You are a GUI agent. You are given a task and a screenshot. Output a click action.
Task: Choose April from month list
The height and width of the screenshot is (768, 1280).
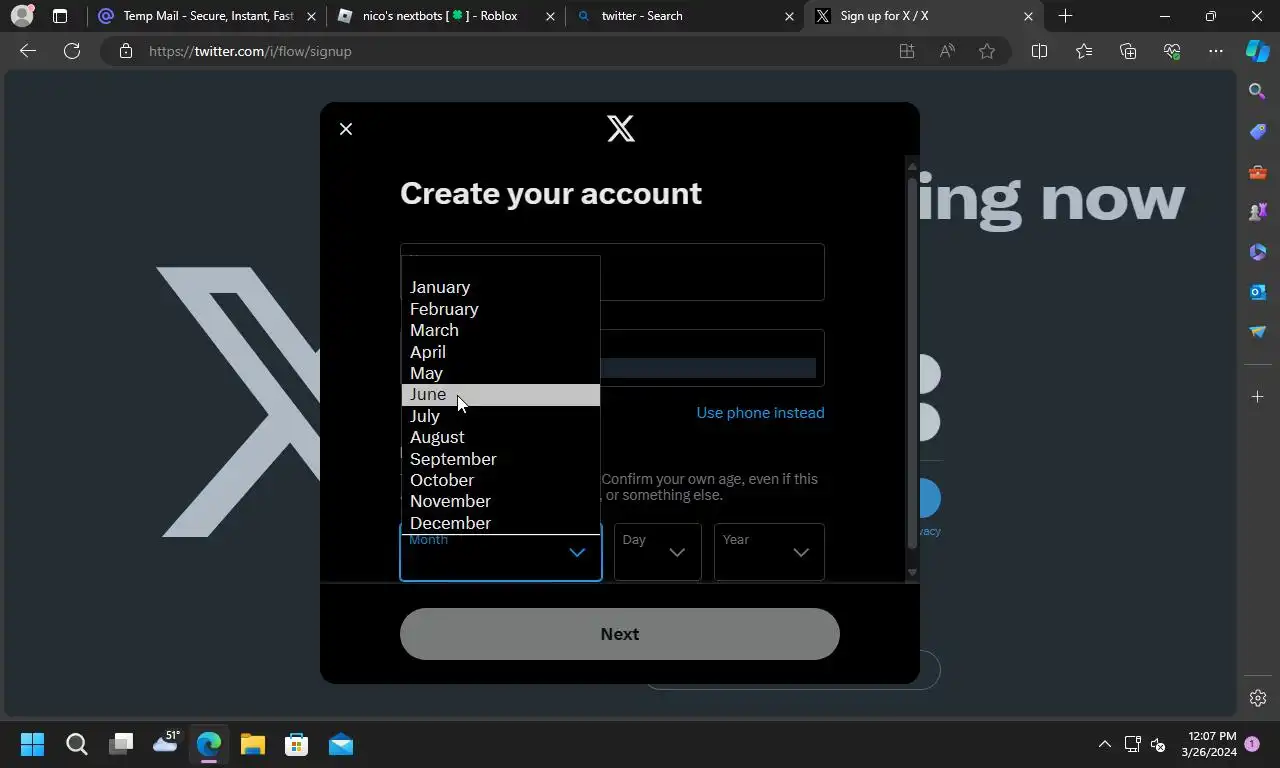click(500, 352)
